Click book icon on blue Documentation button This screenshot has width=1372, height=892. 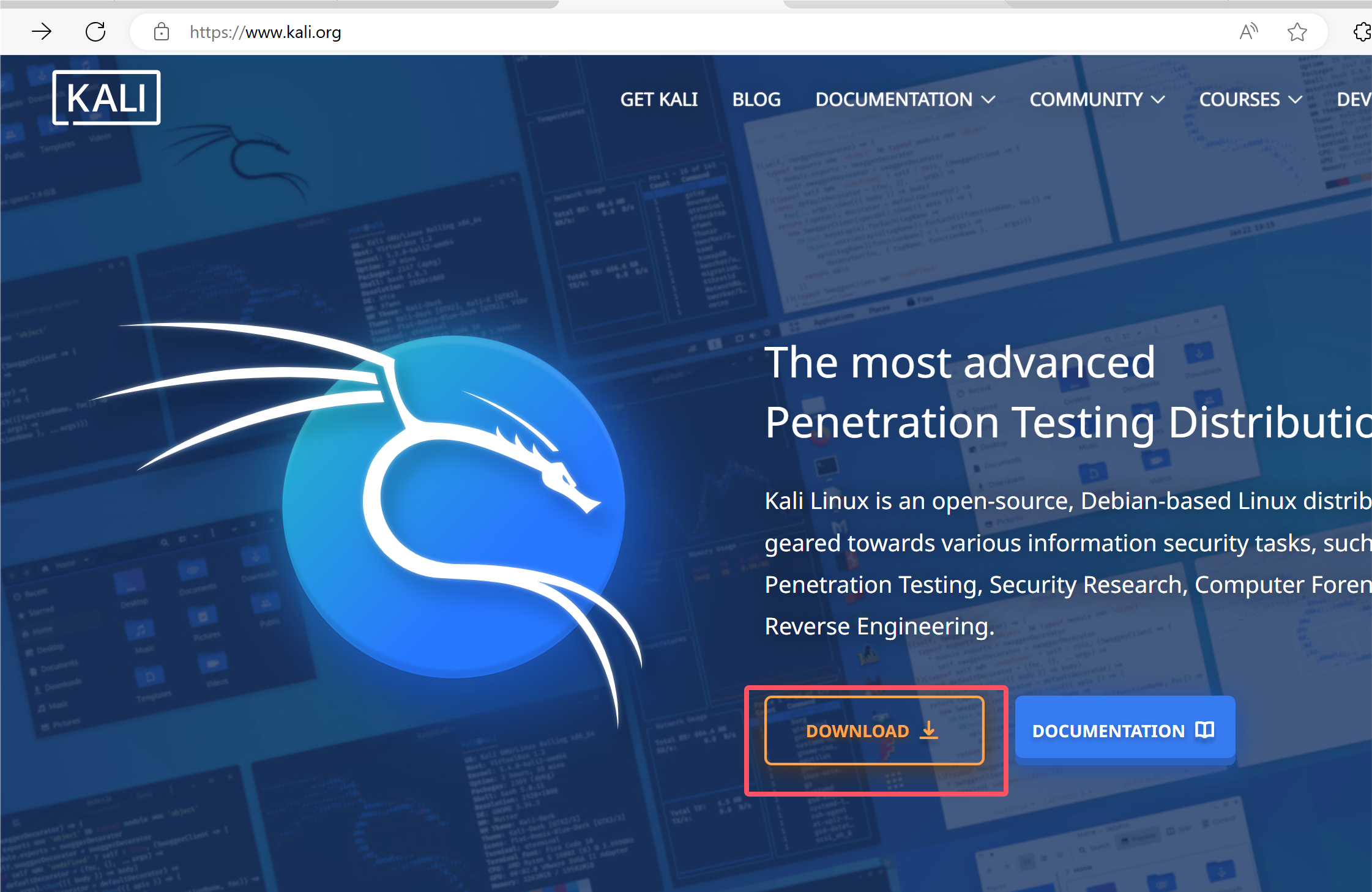pos(1204,730)
